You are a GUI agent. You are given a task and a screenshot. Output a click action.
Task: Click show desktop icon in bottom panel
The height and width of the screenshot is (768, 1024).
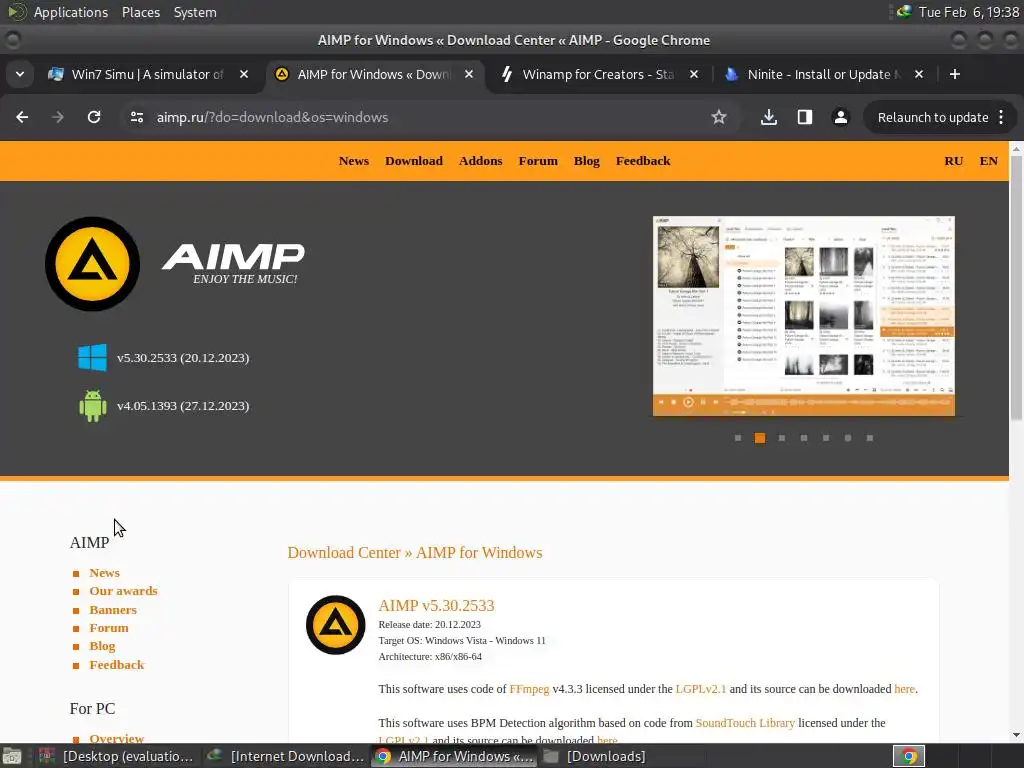(12, 756)
